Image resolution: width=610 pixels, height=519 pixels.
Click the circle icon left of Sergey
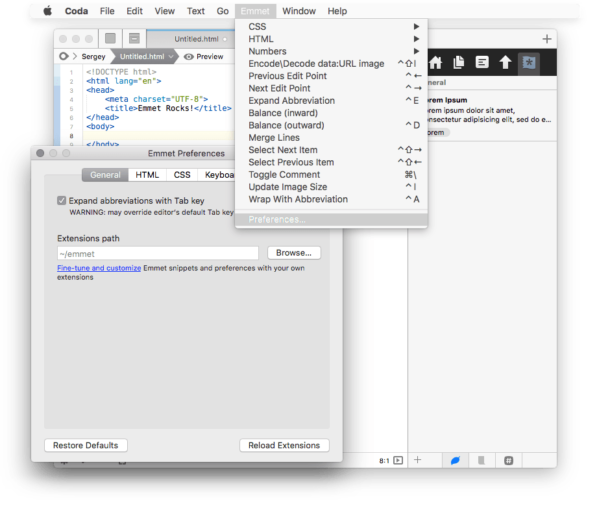click(63, 56)
